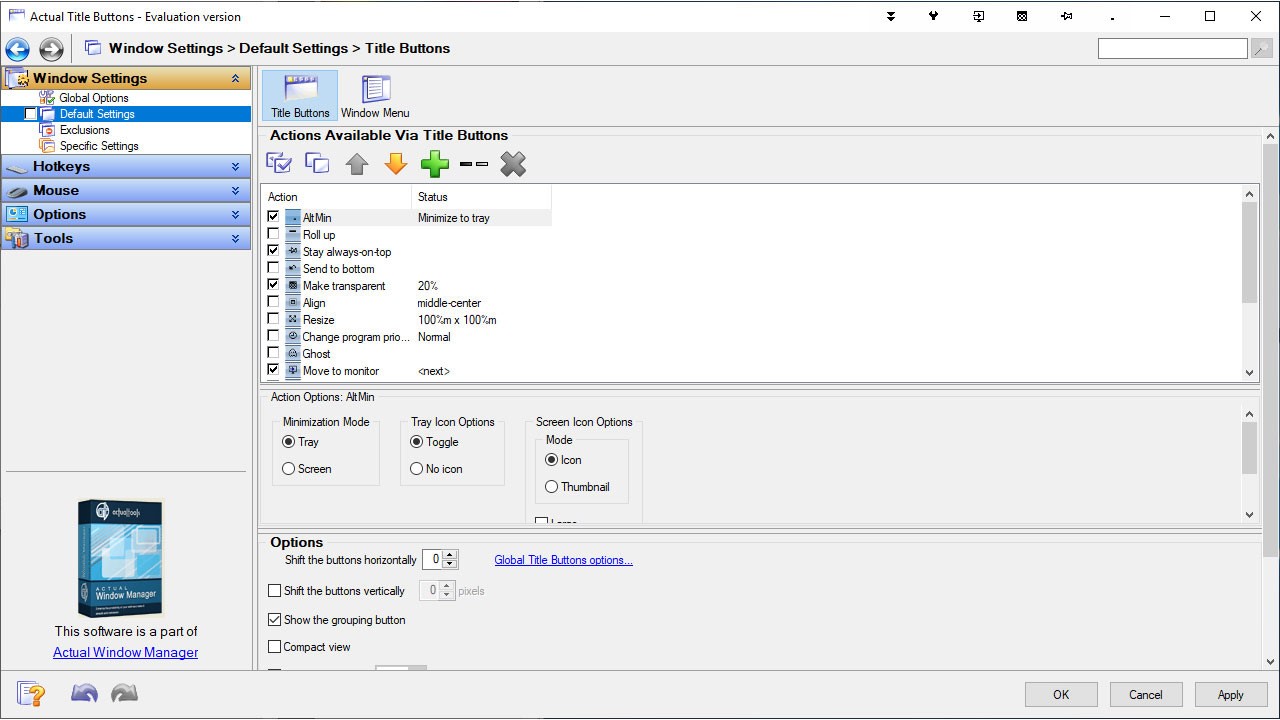Switch to the Window Menu tab
The height and width of the screenshot is (720, 1280).
(375, 93)
